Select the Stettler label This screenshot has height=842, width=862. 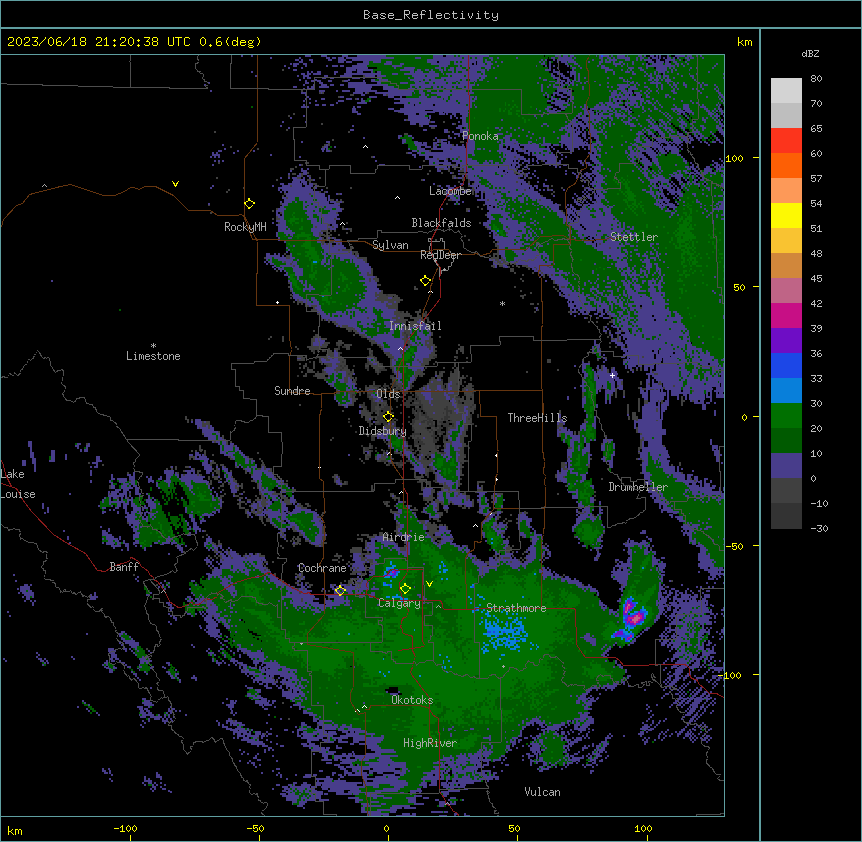coord(633,237)
